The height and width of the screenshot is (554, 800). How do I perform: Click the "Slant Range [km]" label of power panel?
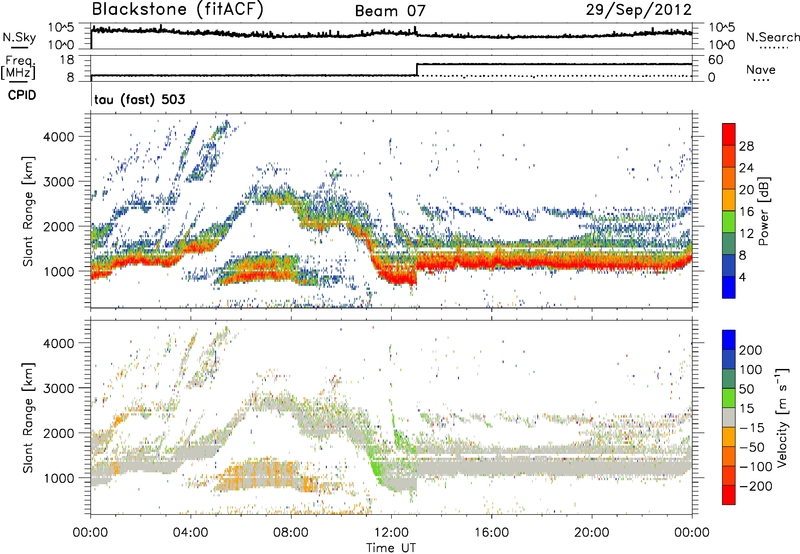coord(28,211)
